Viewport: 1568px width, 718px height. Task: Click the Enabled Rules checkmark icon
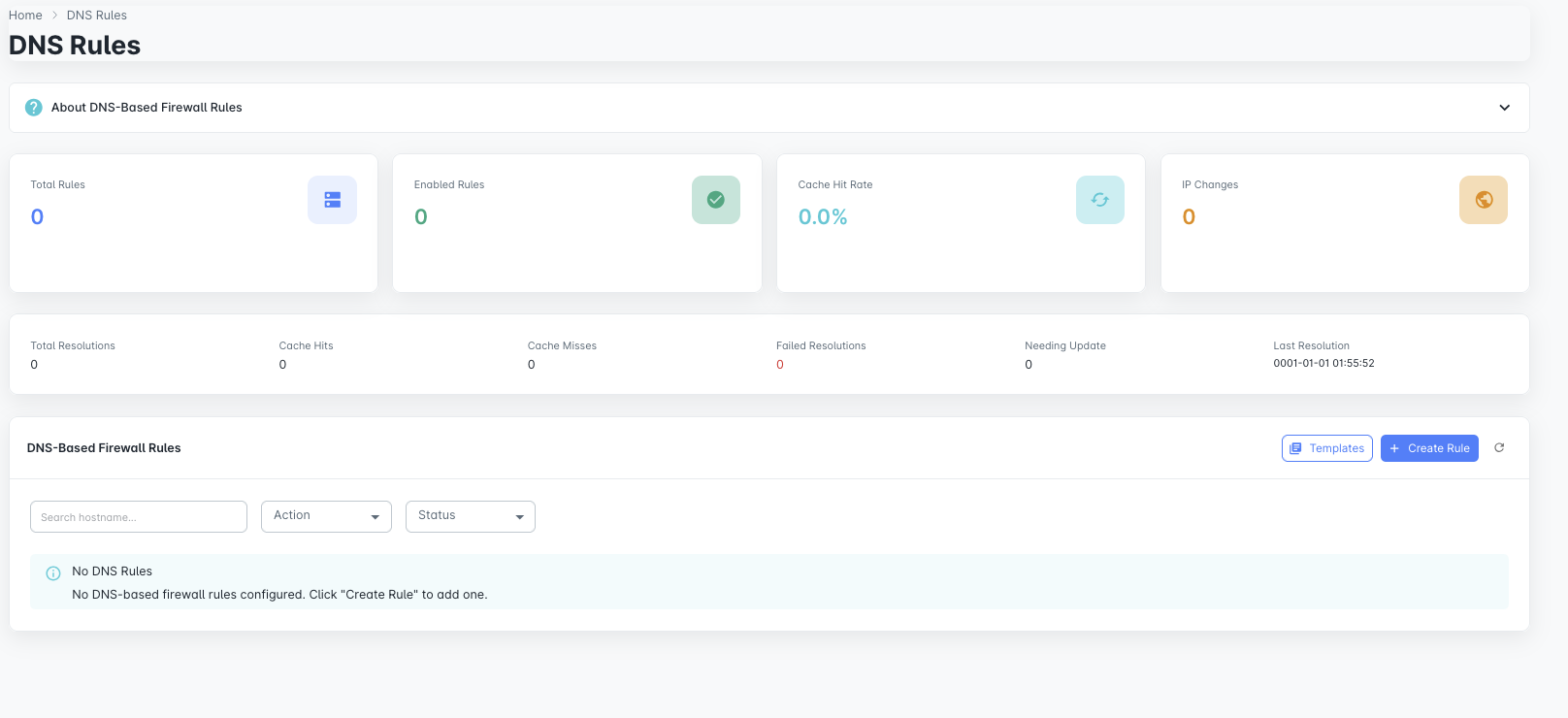pos(716,200)
